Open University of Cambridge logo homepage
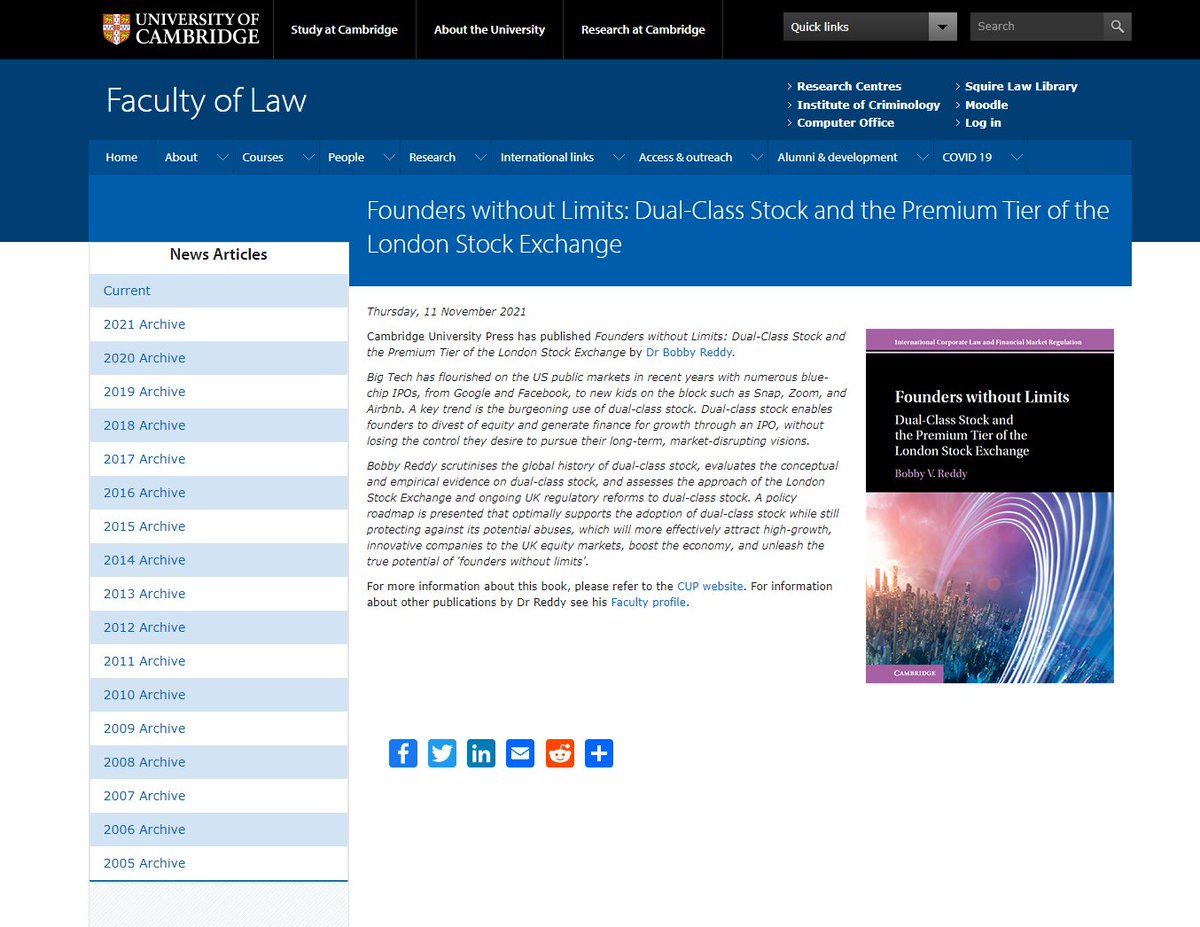This screenshot has height=927, width=1200. click(181, 29)
